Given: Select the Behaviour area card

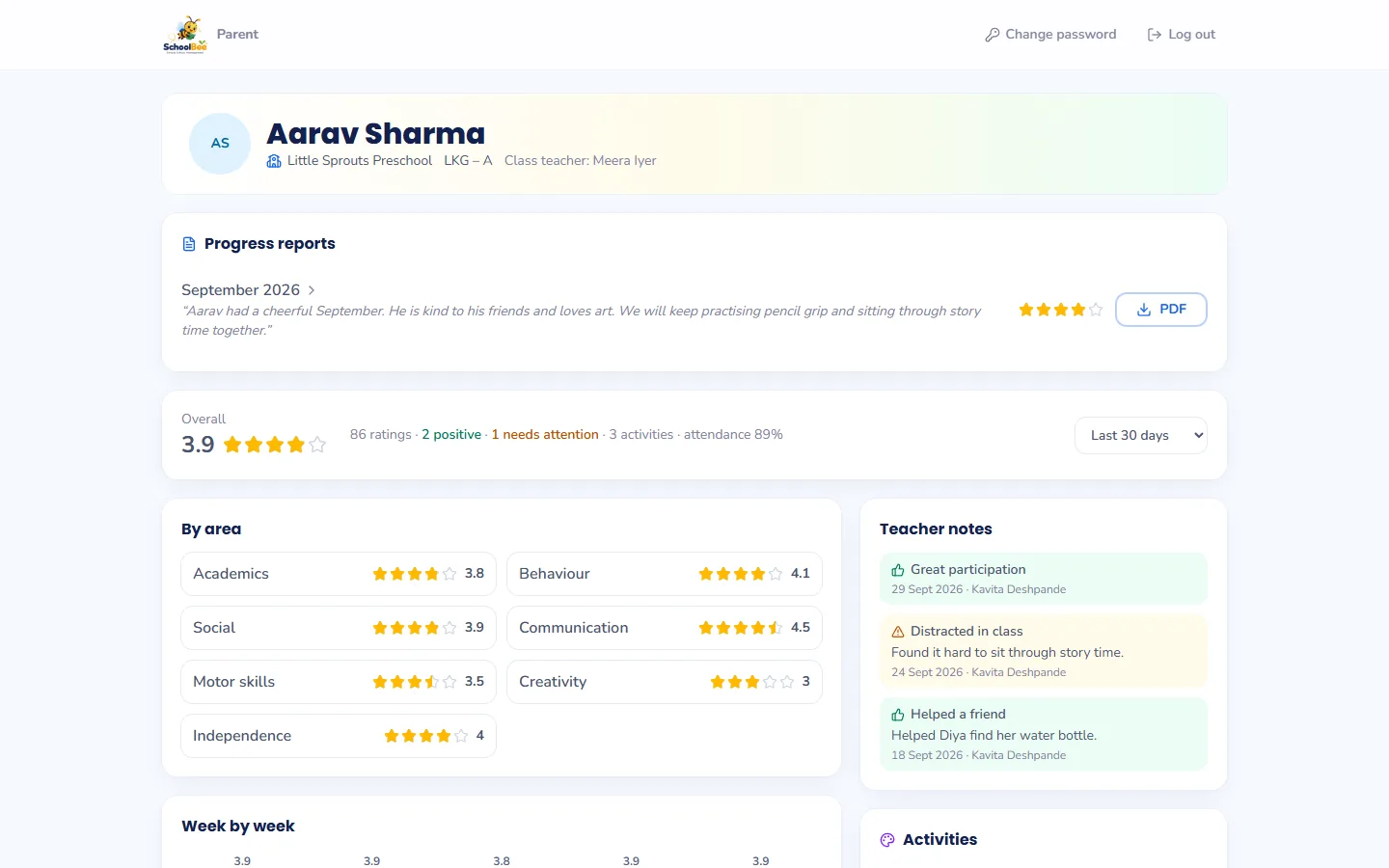Looking at the screenshot, I should [665, 574].
